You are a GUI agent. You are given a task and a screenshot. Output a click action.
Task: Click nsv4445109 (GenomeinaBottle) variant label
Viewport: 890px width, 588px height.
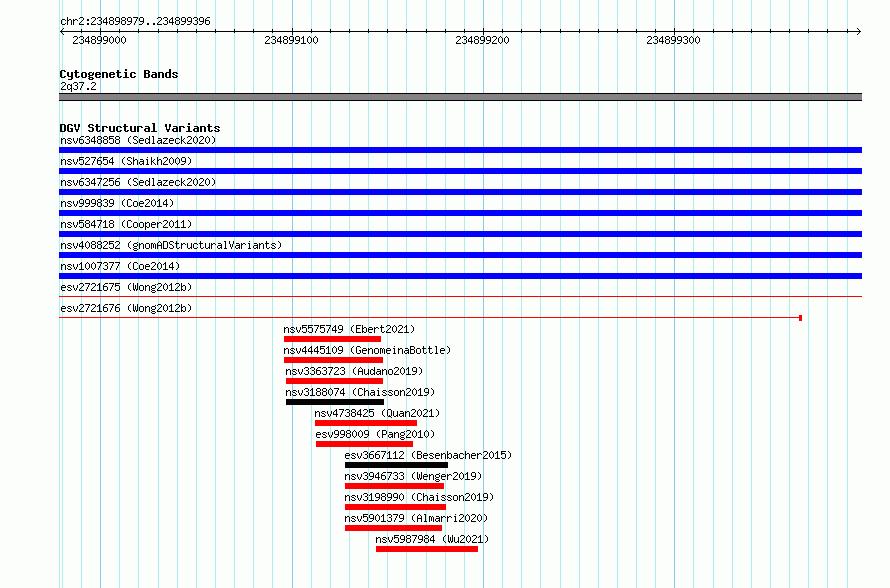pyautogui.click(x=367, y=350)
